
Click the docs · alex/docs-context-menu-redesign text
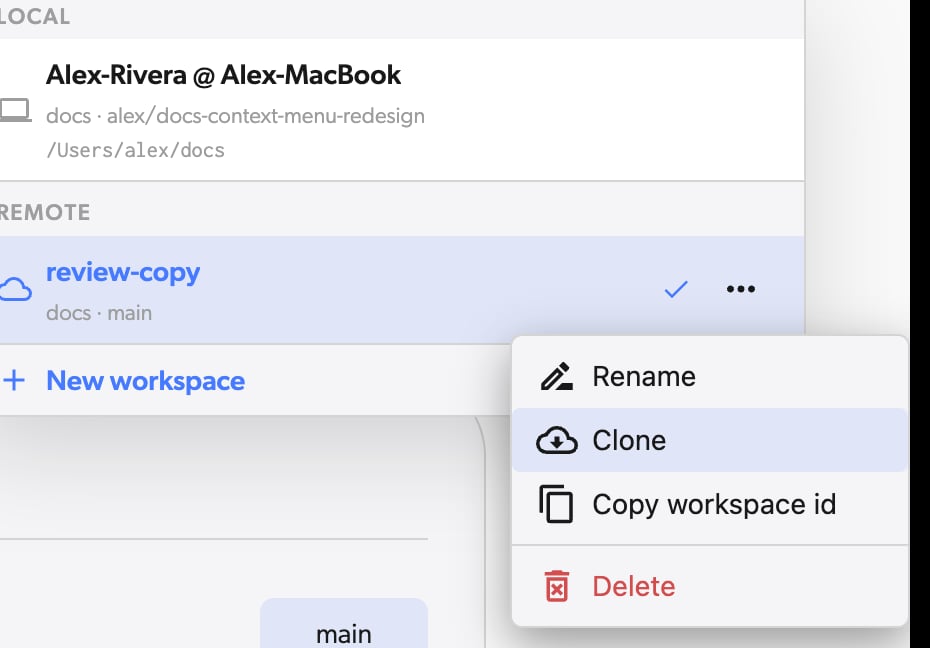coord(235,116)
